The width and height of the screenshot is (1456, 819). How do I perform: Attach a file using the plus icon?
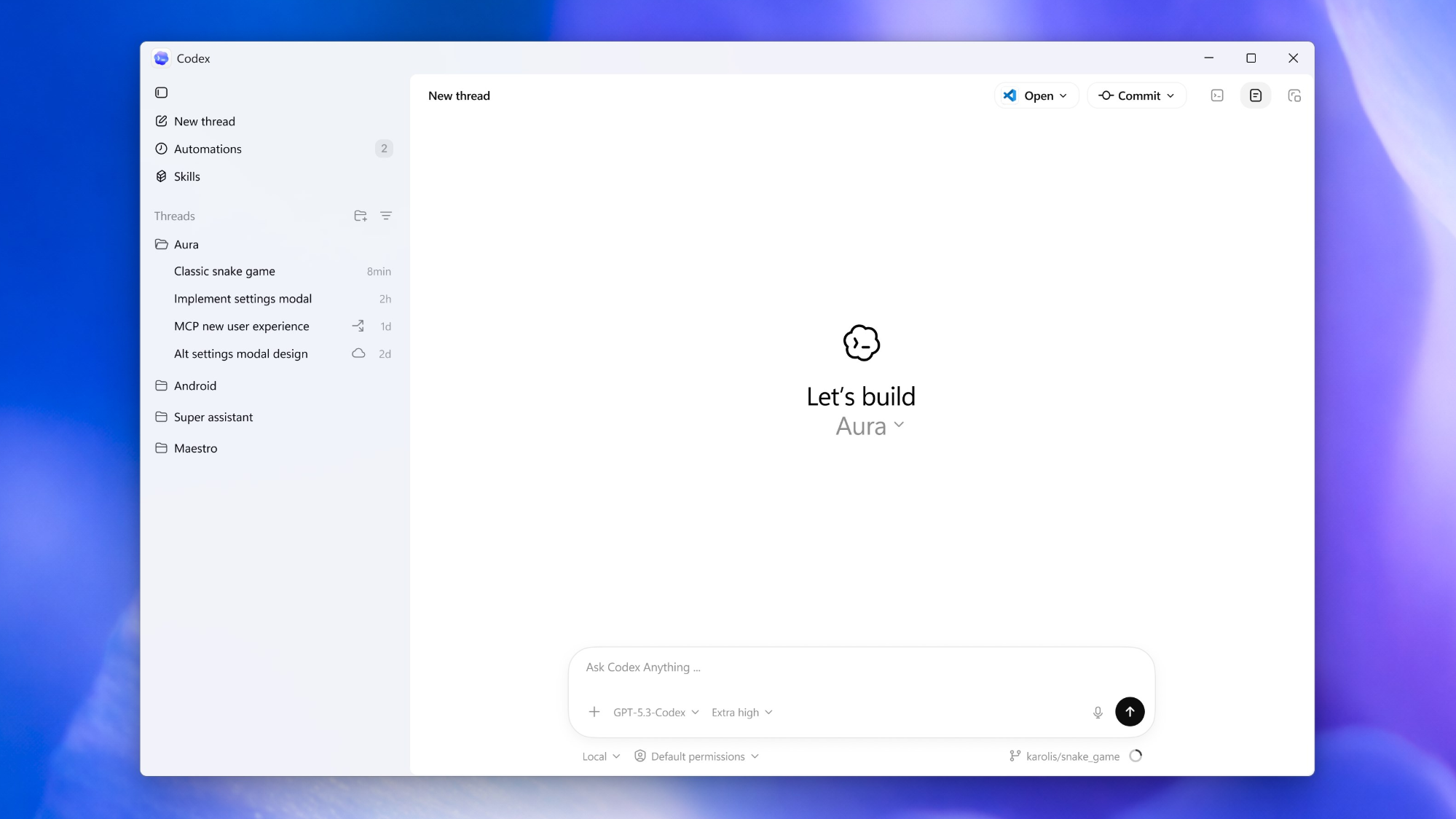point(594,712)
